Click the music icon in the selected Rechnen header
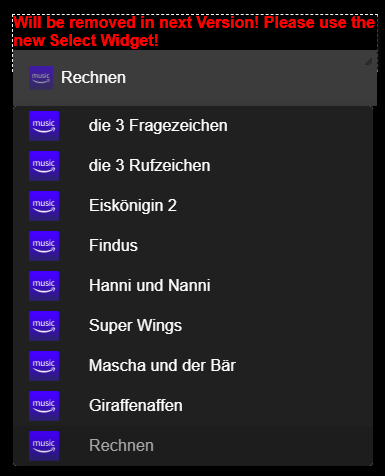385x476 pixels. tap(41, 78)
